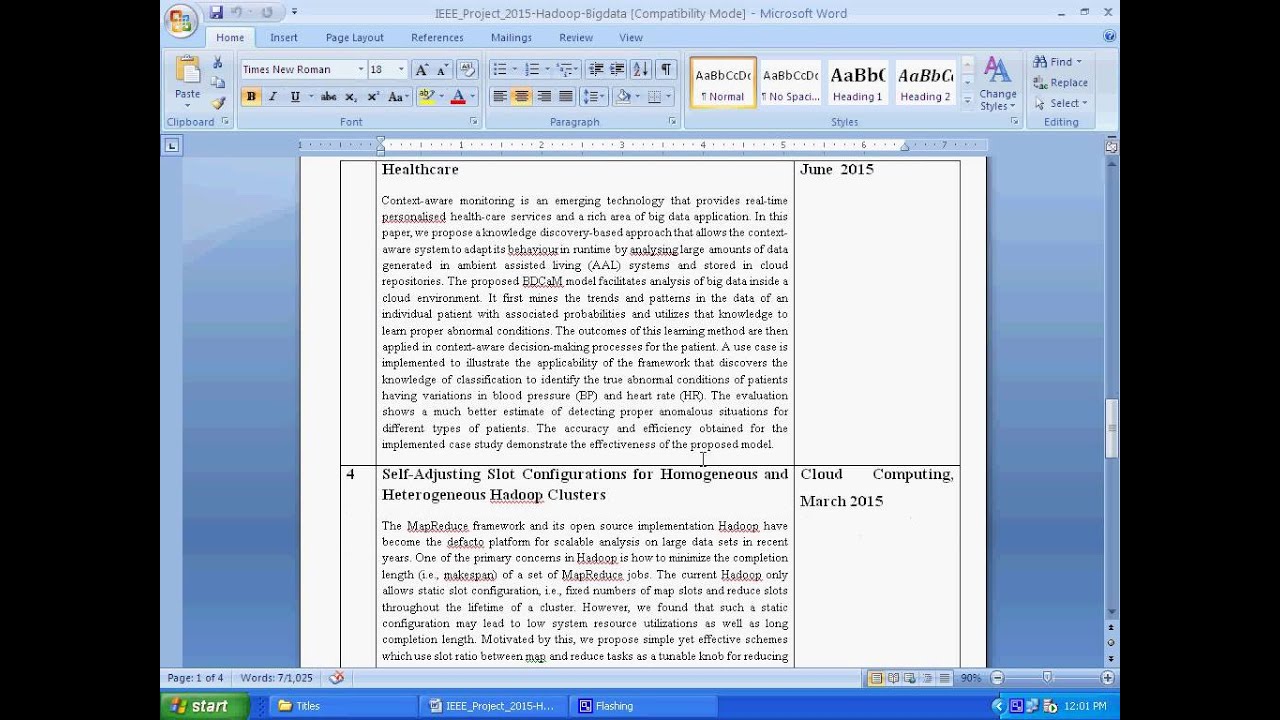The image size is (1280, 720).
Task: Cut the selection with the scissors icon
Action: (x=218, y=63)
